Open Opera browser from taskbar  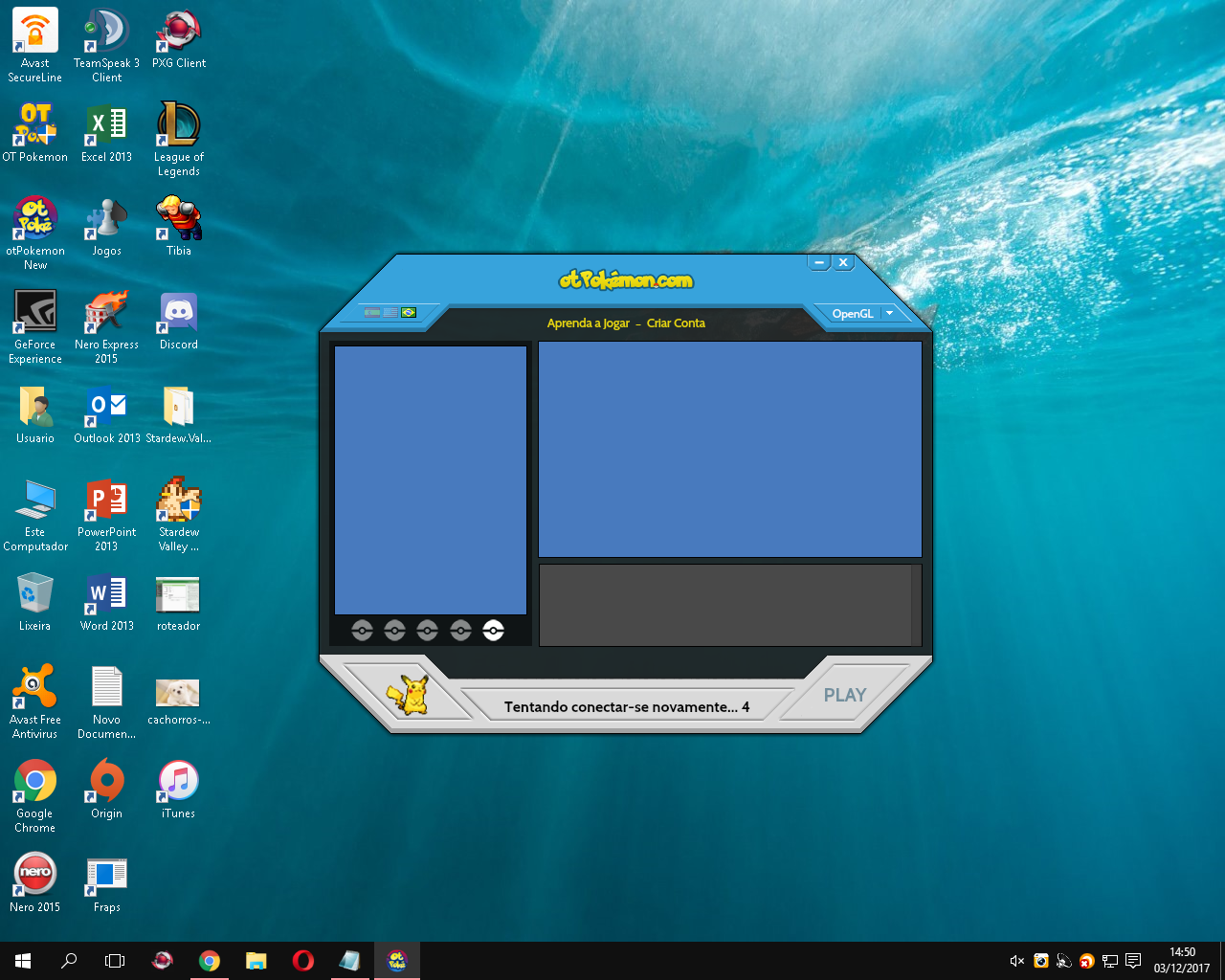tap(302, 961)
